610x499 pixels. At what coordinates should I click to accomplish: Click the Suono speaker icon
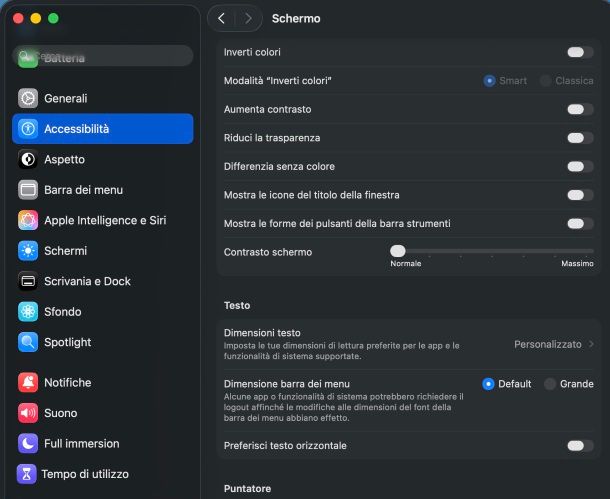point(28,413)
